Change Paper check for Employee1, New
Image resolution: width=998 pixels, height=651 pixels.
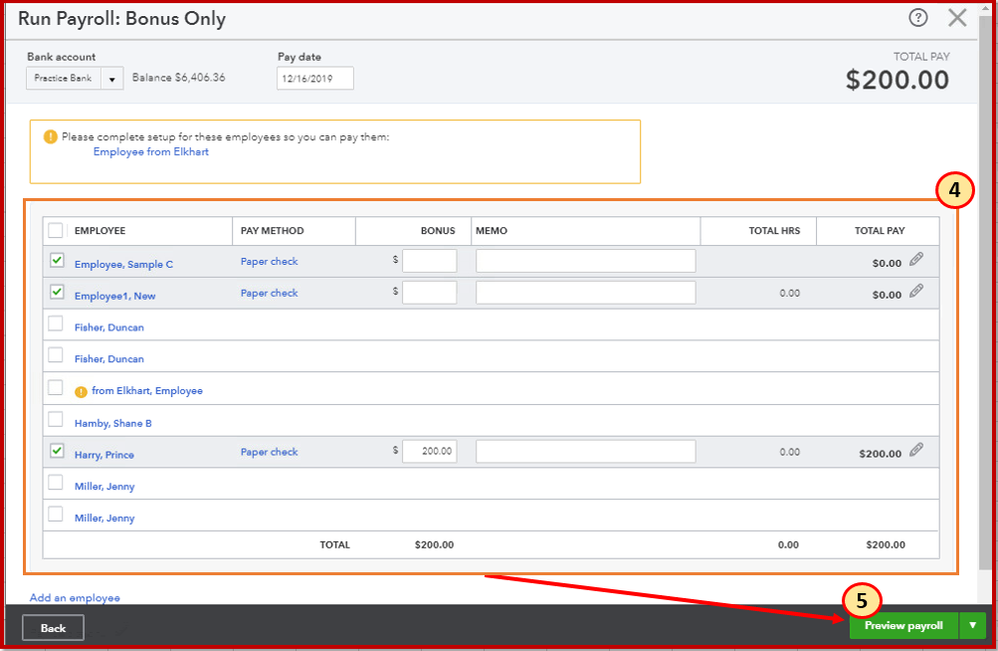269,293
